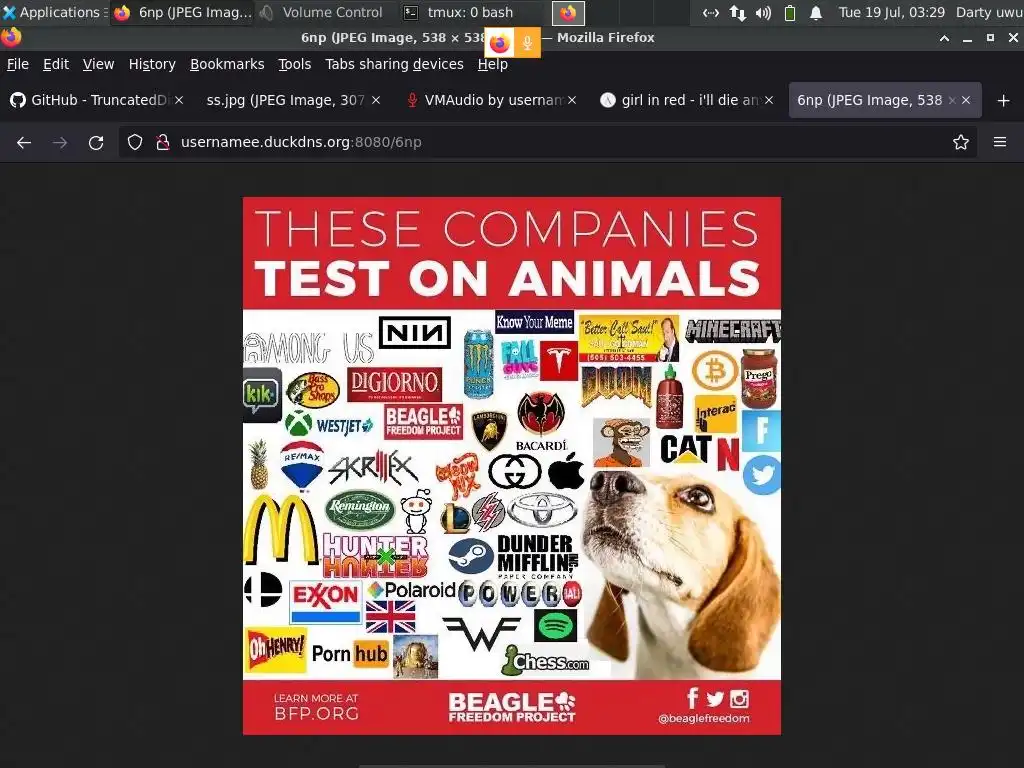The image size is (1024, 768).
Task: Switch to the ss.jpg image tab
Action: [x=291, y=100]
